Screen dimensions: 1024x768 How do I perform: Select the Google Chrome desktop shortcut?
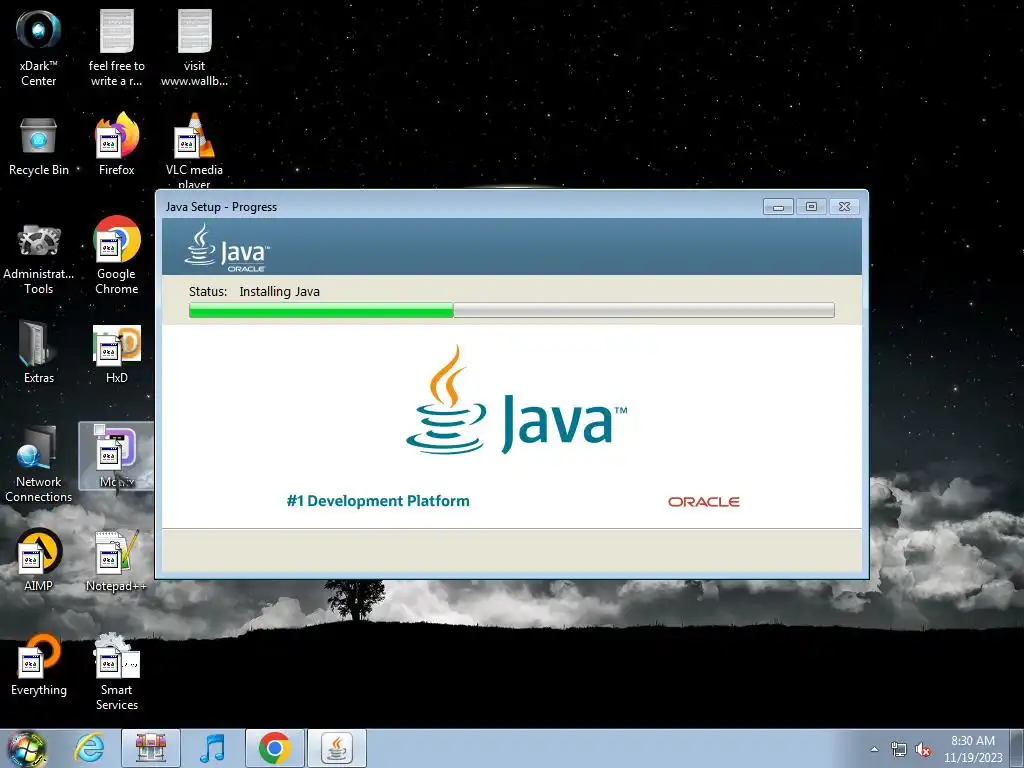[x=116, y=256]
